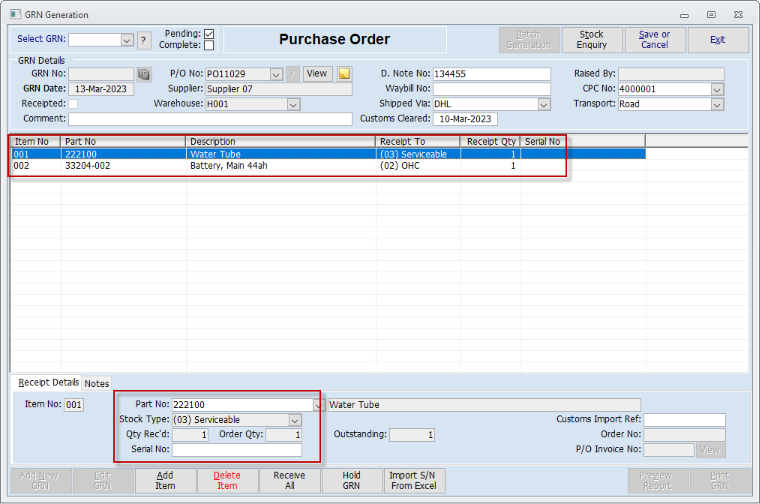Image resolution: width=760 pixels, height=504 pixels.
Task: Click the Exit button
Action: [x=717, y=40]
